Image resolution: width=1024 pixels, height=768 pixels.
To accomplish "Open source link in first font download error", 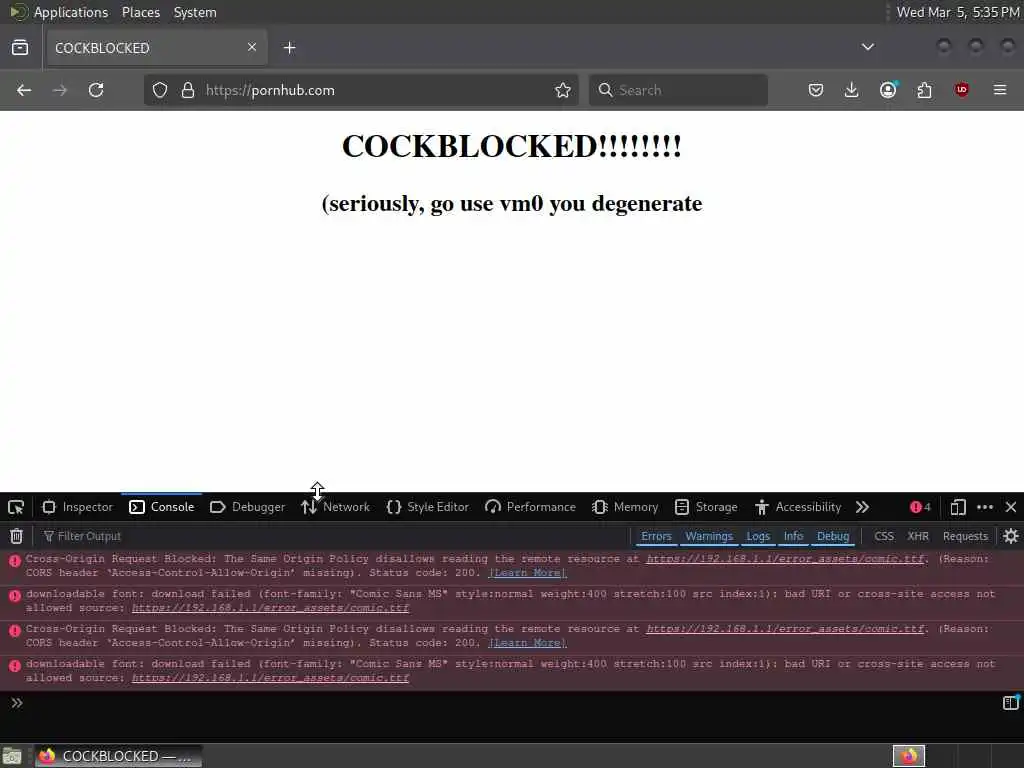I will tap(270, 608).
